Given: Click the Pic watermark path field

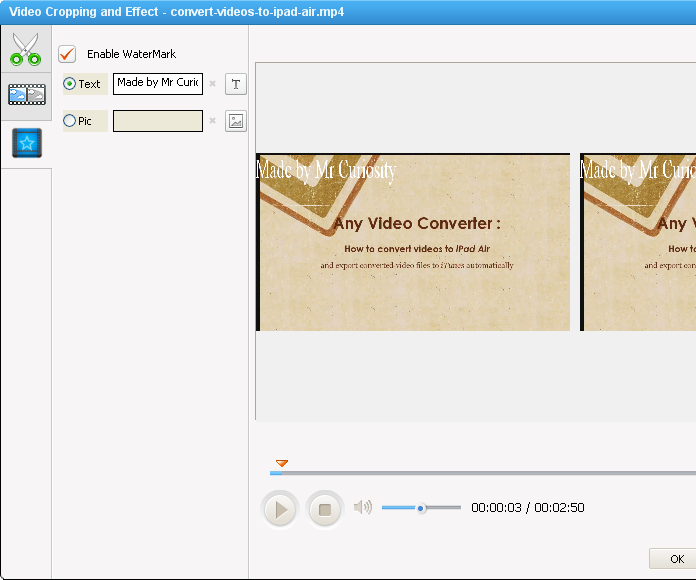Looking at the screenshot, I should click(158, 121).
